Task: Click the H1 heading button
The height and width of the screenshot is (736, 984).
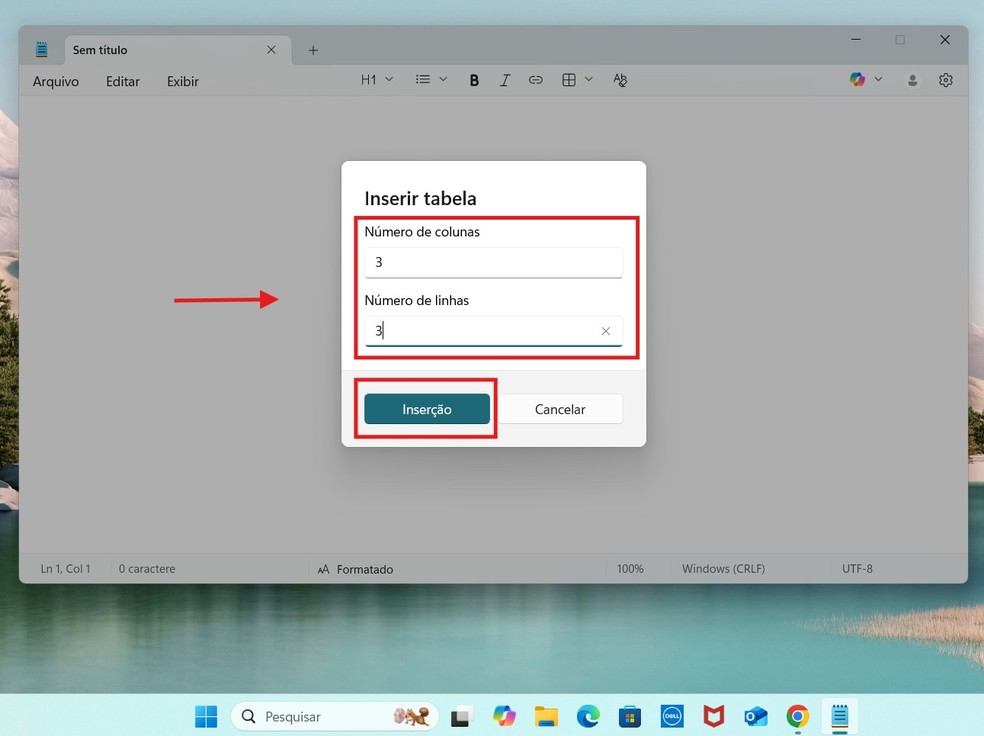Action: tap(368, 80)
